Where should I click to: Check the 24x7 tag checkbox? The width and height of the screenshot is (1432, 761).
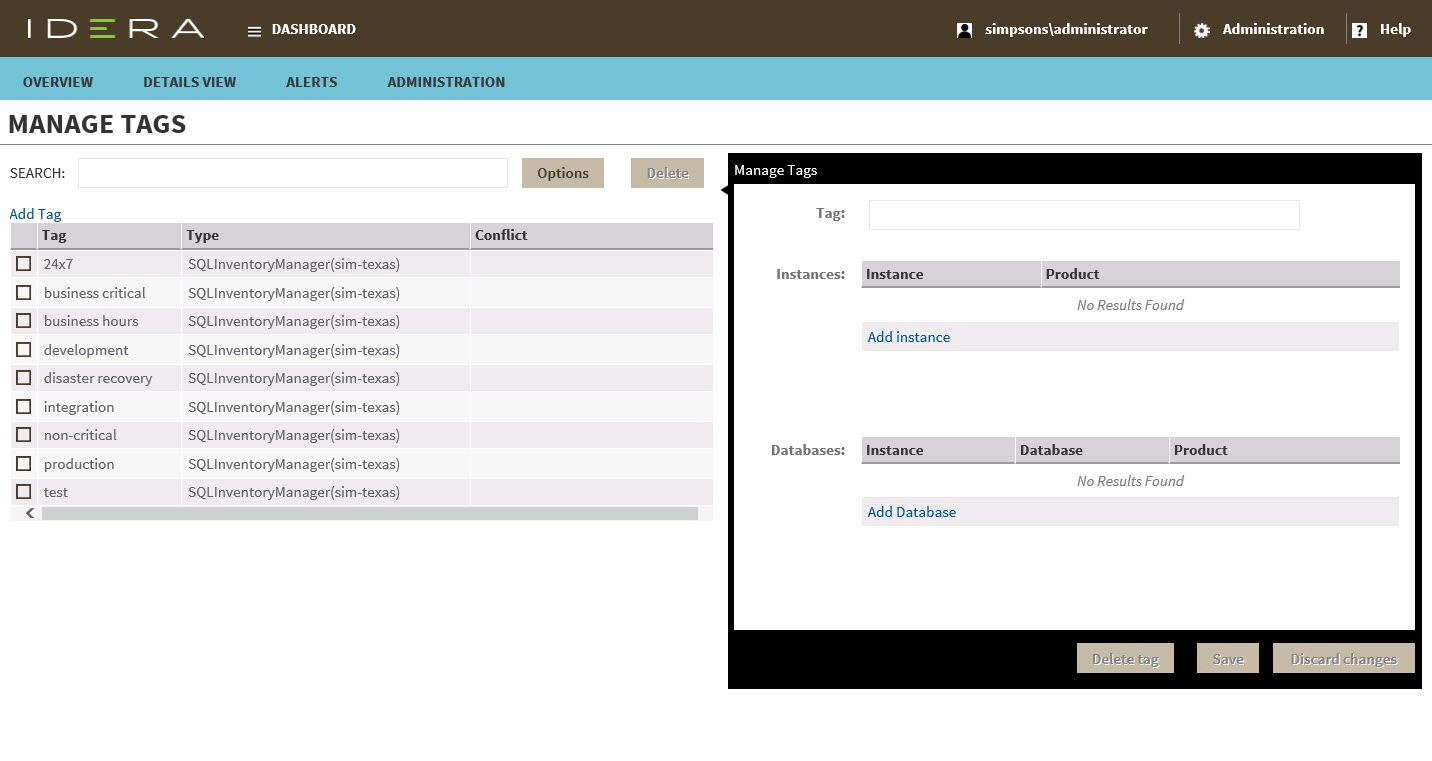(x=23, y=263)
